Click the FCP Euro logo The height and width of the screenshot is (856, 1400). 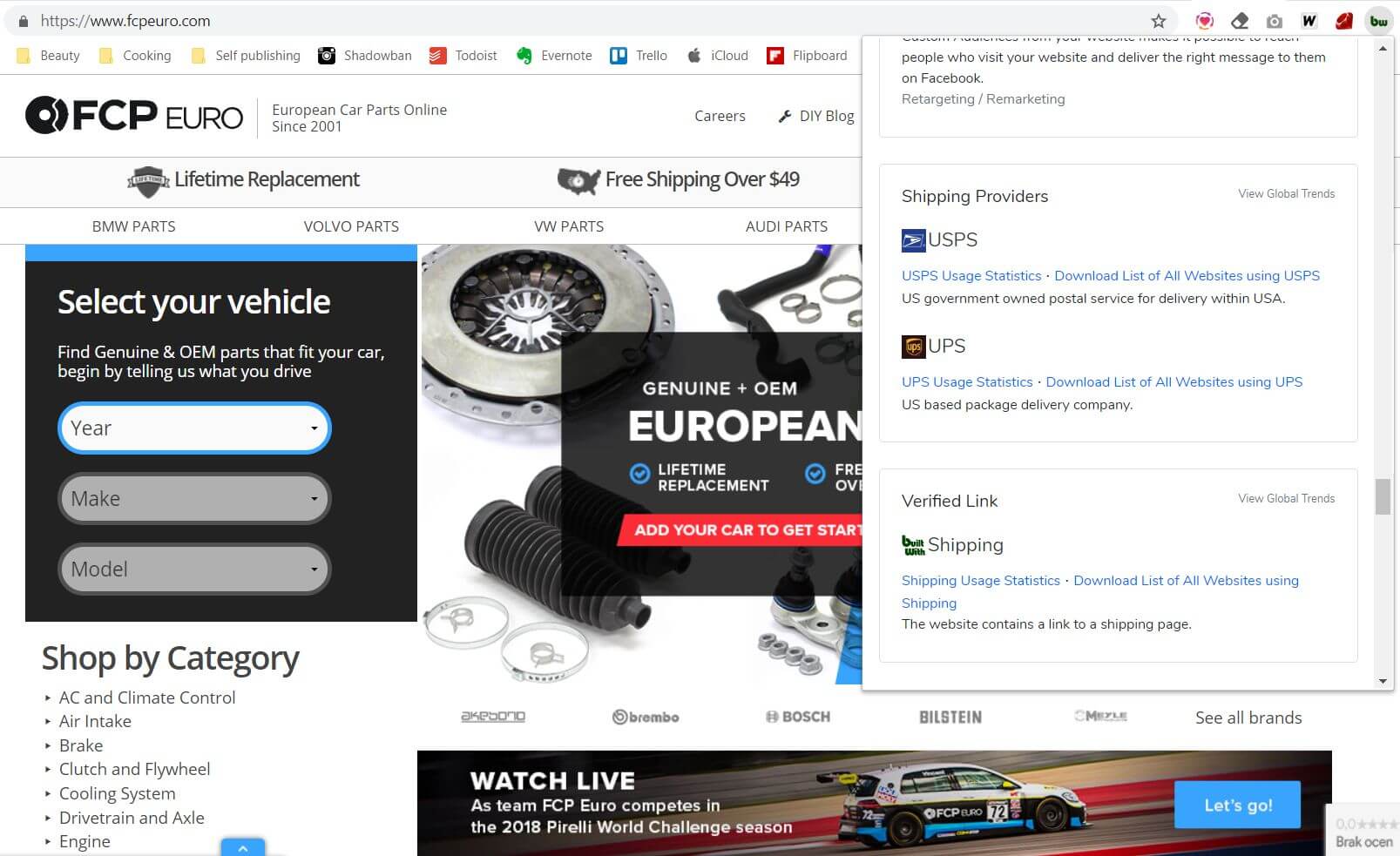pyautogui.click(x=134, y=116)
